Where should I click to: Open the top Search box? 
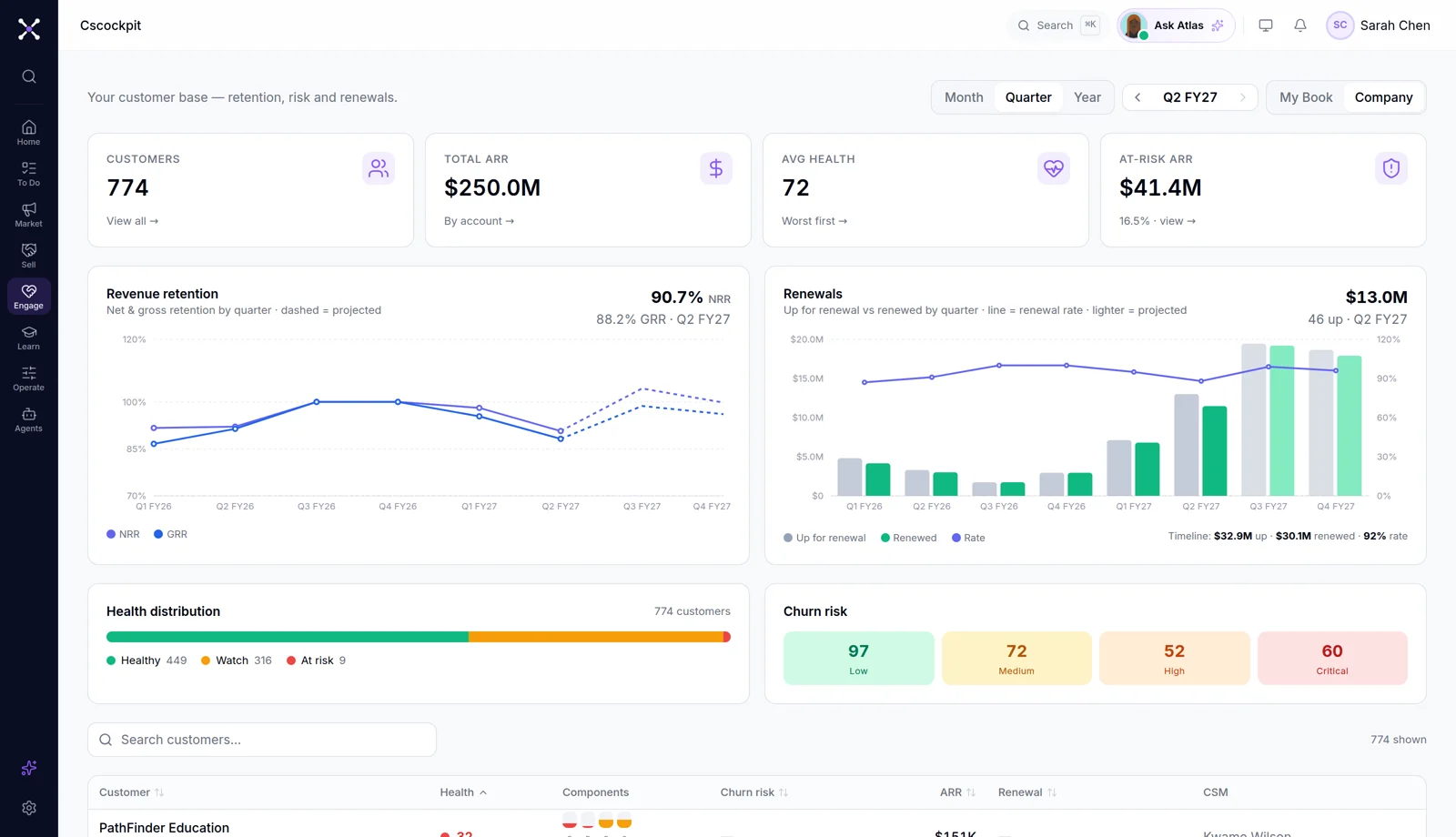click(1057, 25)
